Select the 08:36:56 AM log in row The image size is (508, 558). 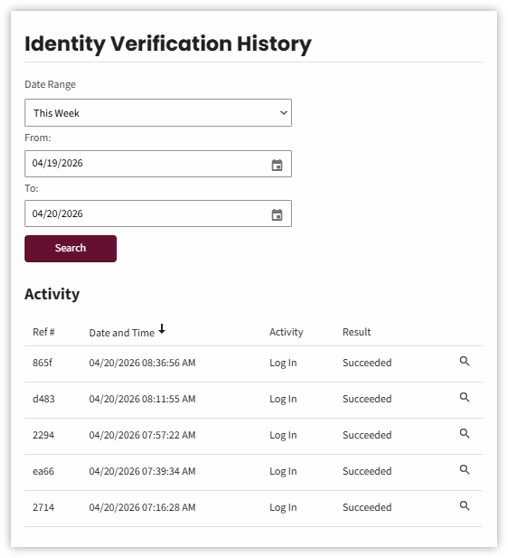tap(253, 363)
